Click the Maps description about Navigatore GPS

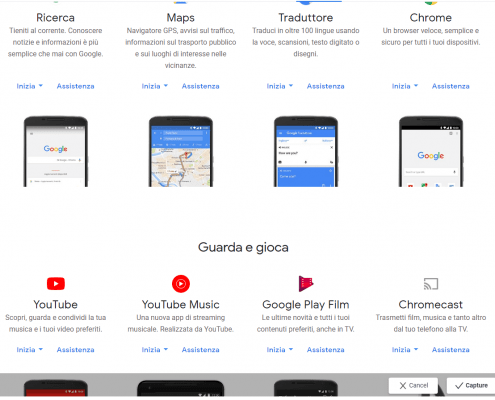tap(181, 48)
